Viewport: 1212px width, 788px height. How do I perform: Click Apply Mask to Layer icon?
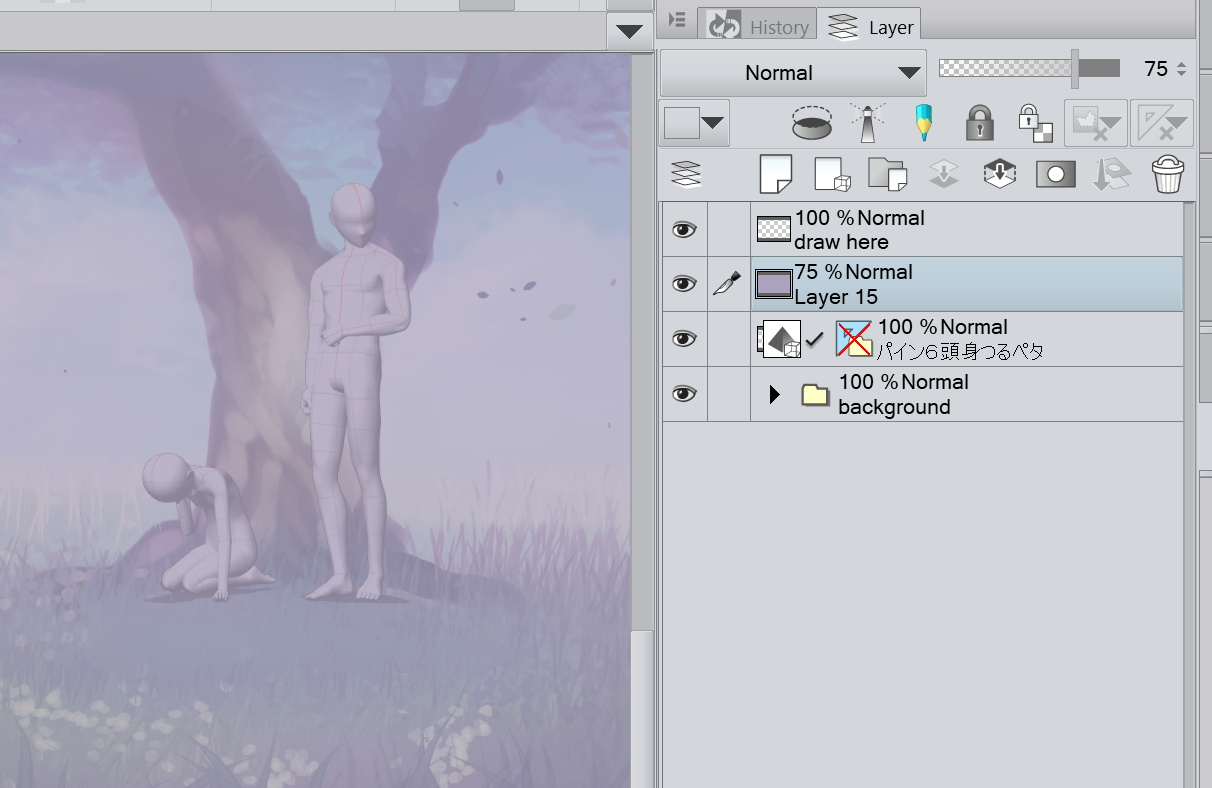pos(1112,174)
